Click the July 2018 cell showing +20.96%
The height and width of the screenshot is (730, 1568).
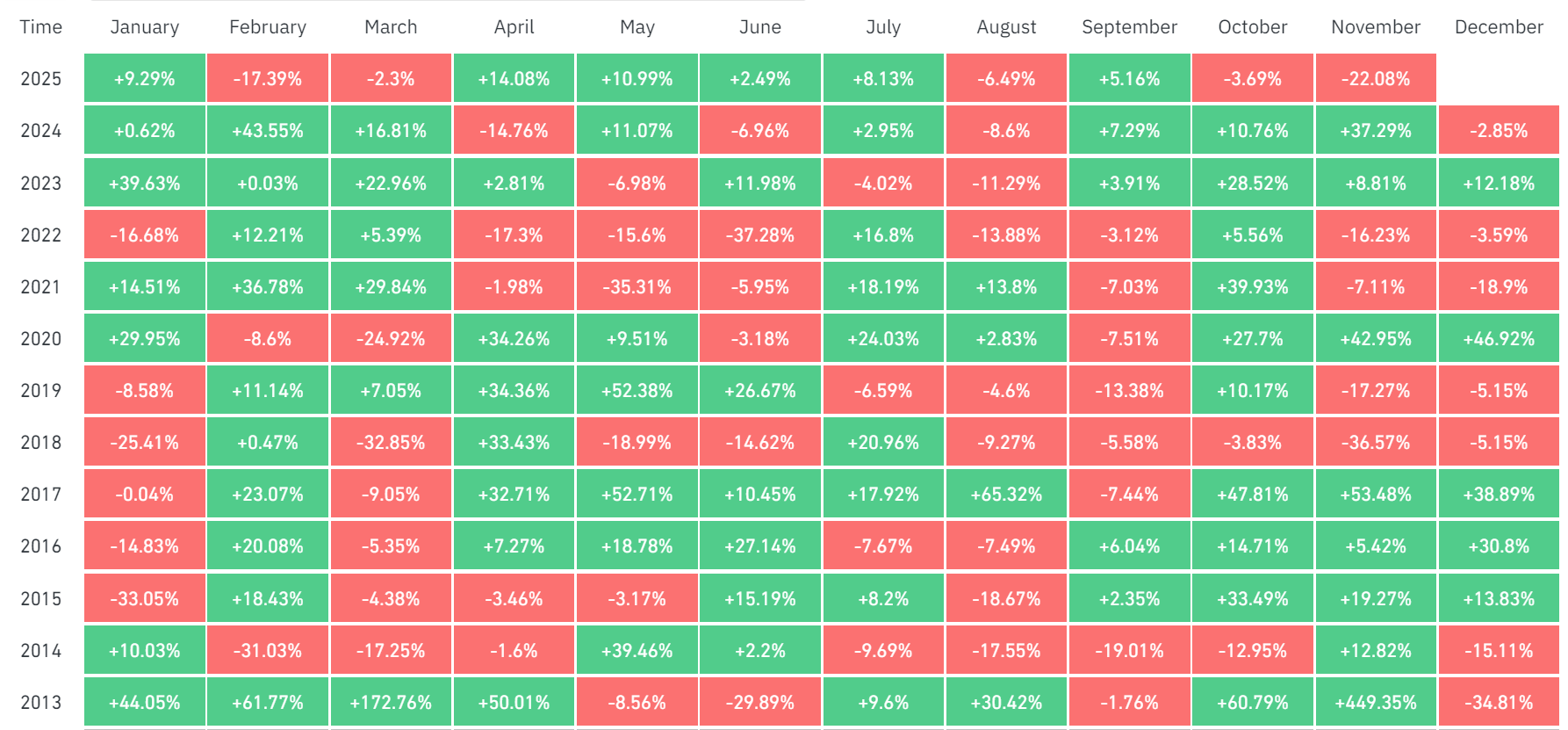click(x=883, y=443)
